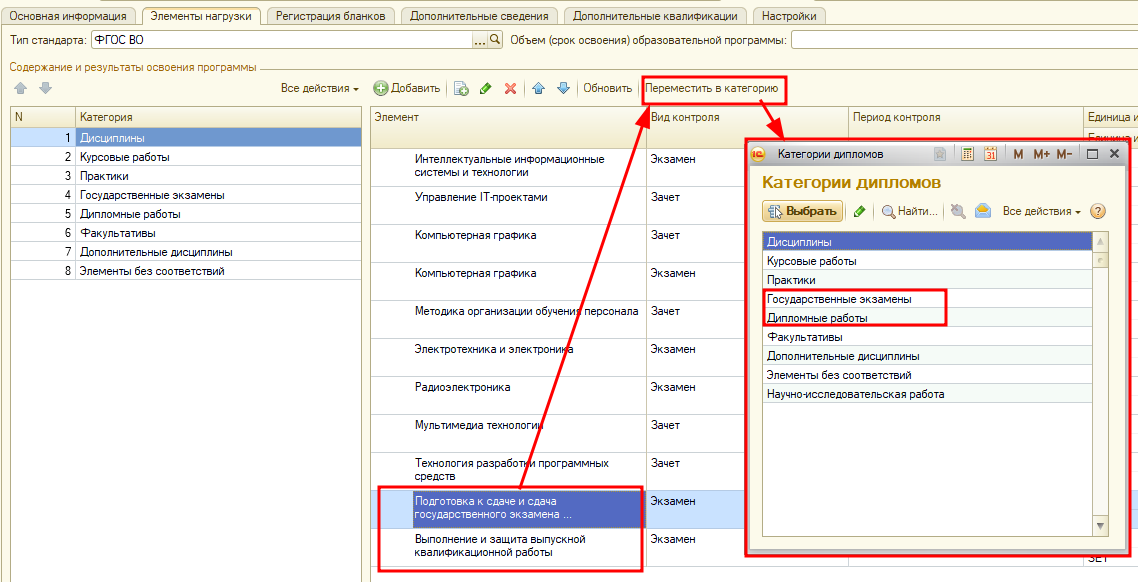1138x582 pixels.
Task: Click the envelope icon in dialog toolbar
Action: coord(983,211)
